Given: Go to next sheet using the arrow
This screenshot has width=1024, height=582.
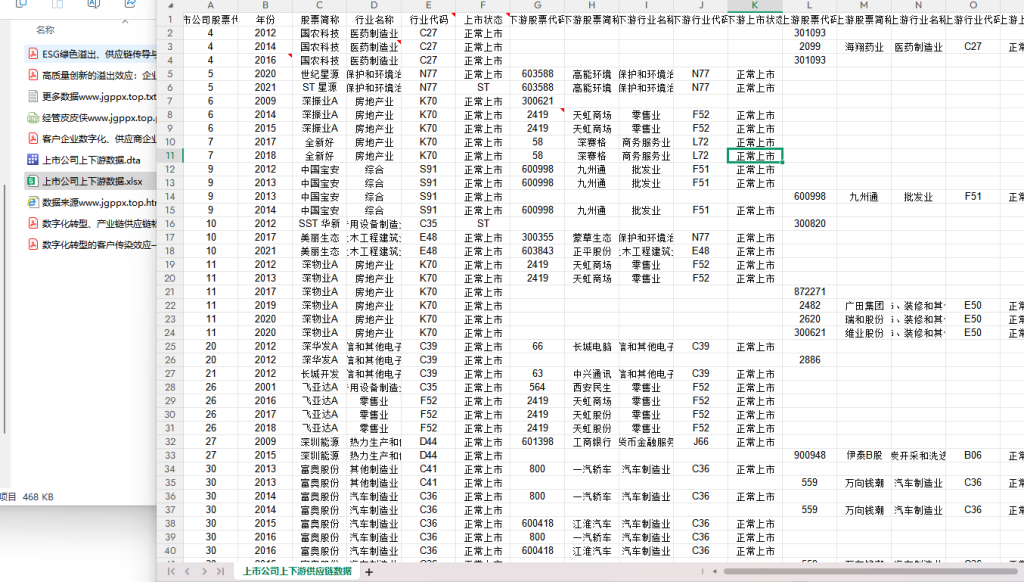Looking at the screenshot, I should coord(204,572).
